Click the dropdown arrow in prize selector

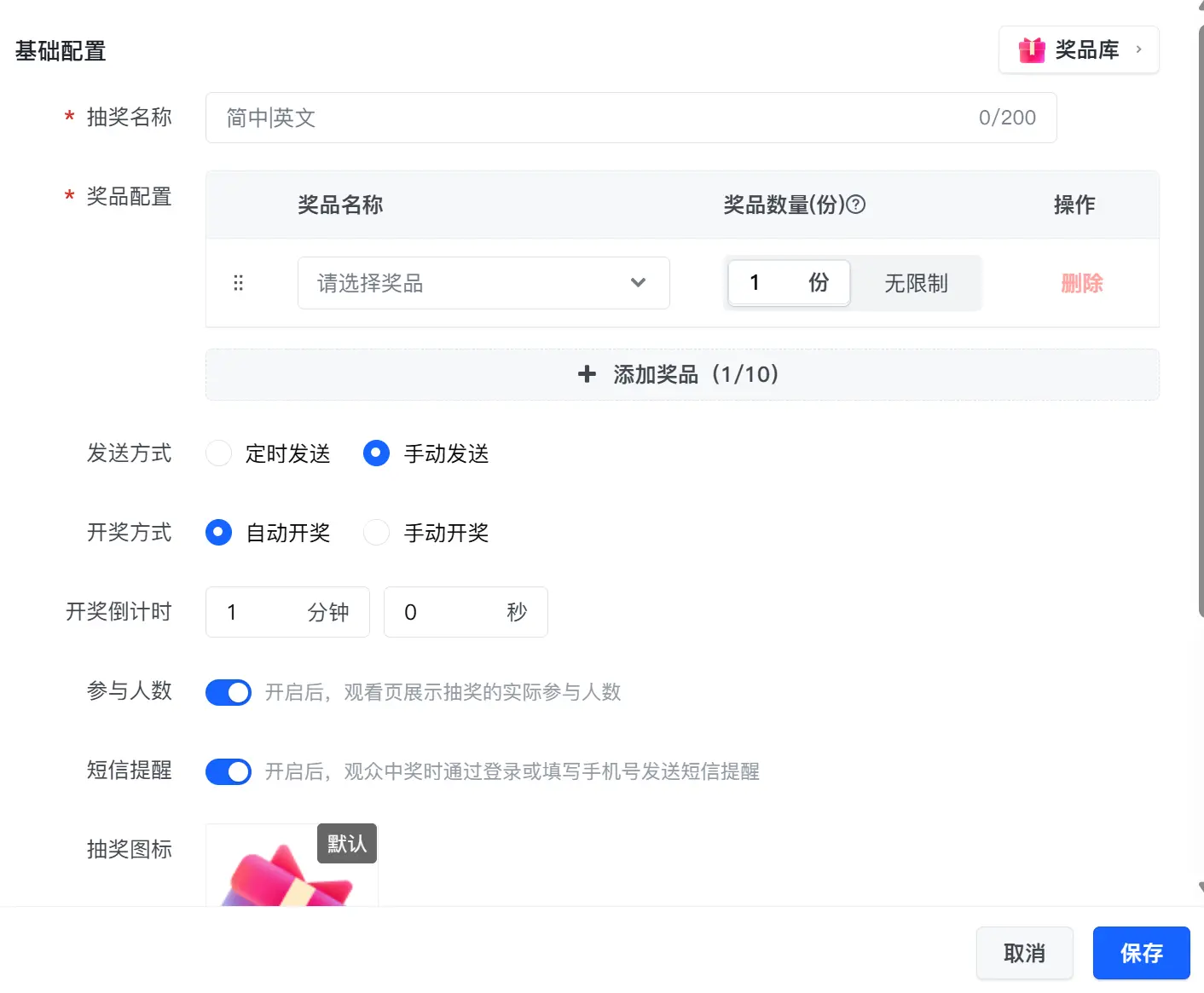click(x=638, y=283)
